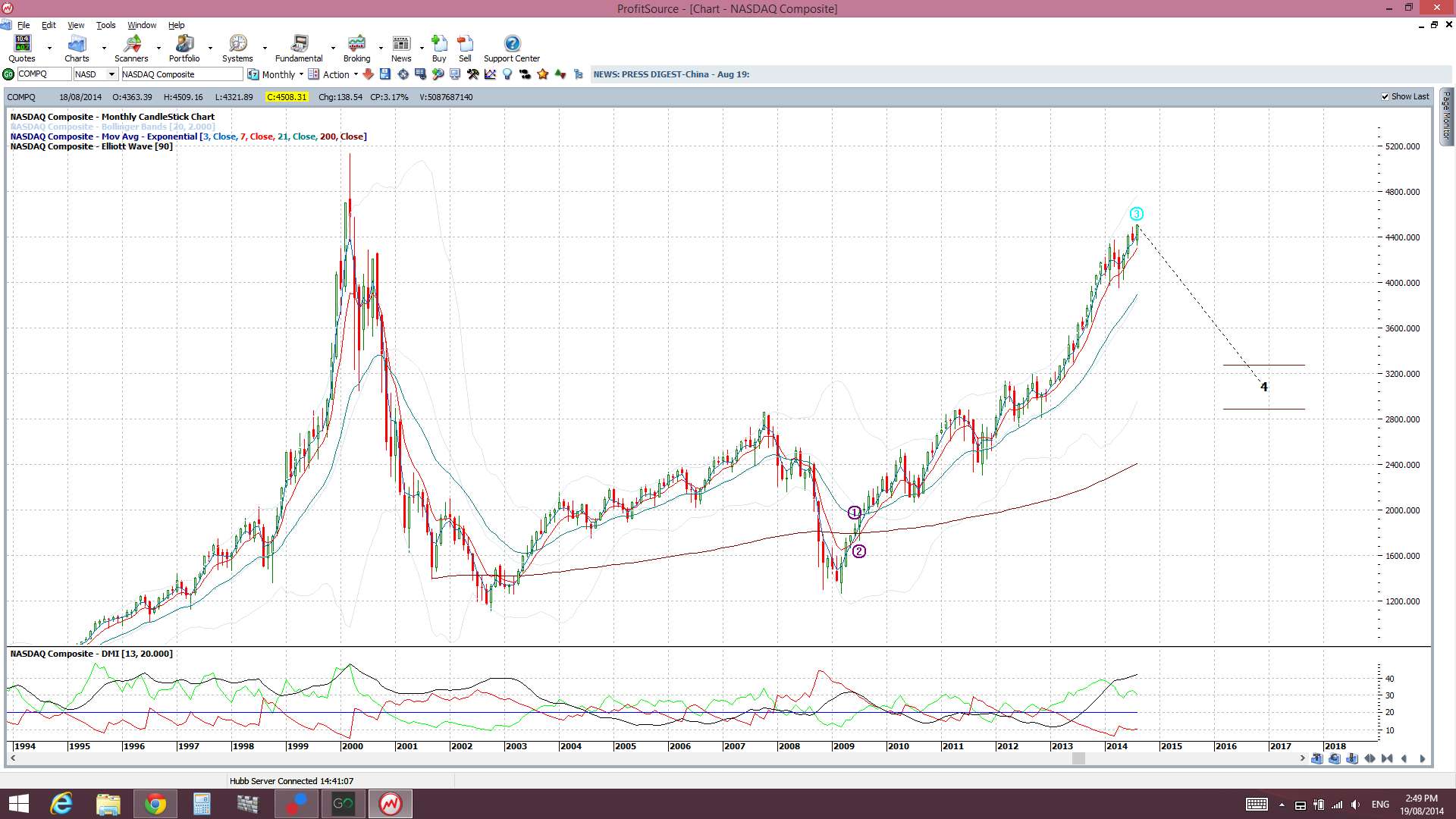Expand the Portfolio dropdown arrow
Screen dimensions: 1456x819
pyautogui.click(x=211, y=49)
